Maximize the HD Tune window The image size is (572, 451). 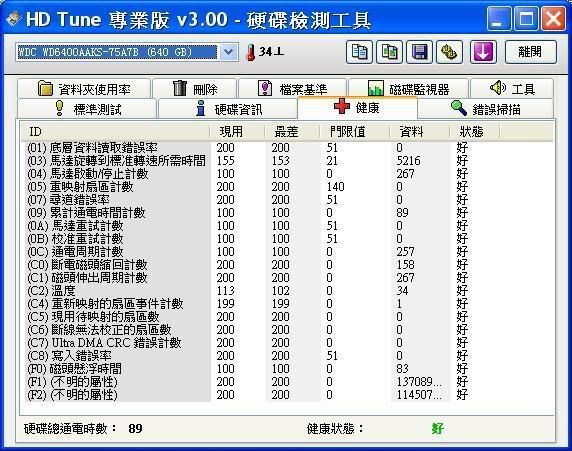tap(526, 19)
